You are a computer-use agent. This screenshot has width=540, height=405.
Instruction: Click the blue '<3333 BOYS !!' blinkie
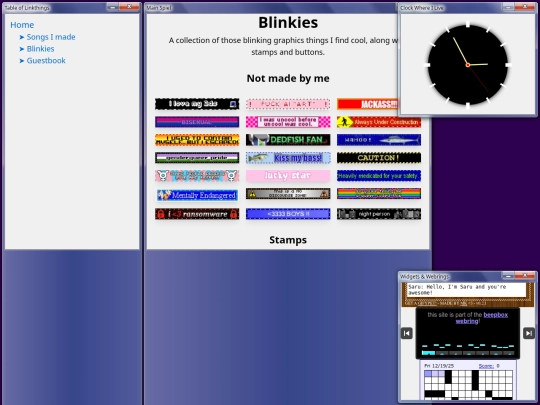(288, 214)
